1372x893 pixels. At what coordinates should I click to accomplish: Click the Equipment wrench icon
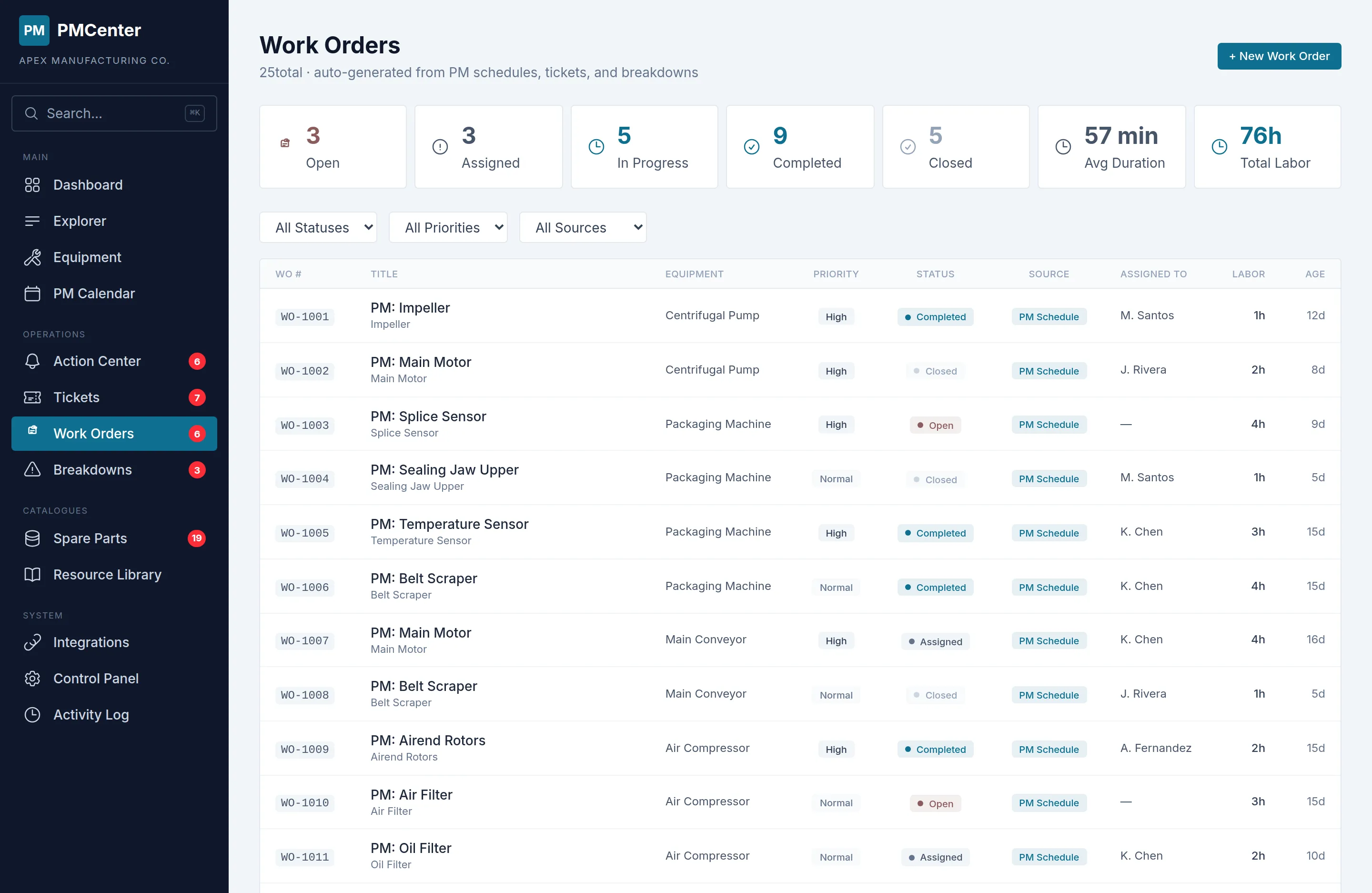point(32,257)
